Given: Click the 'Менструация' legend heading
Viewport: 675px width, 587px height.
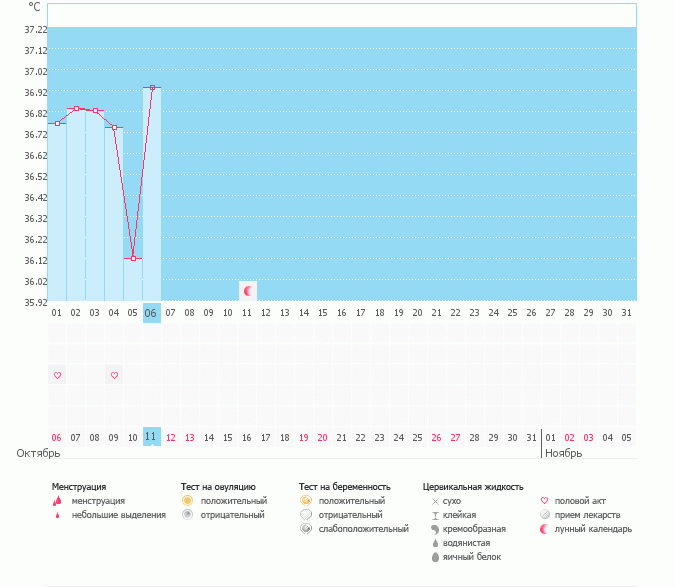Looking at the screenshot, I should (79, 487).
